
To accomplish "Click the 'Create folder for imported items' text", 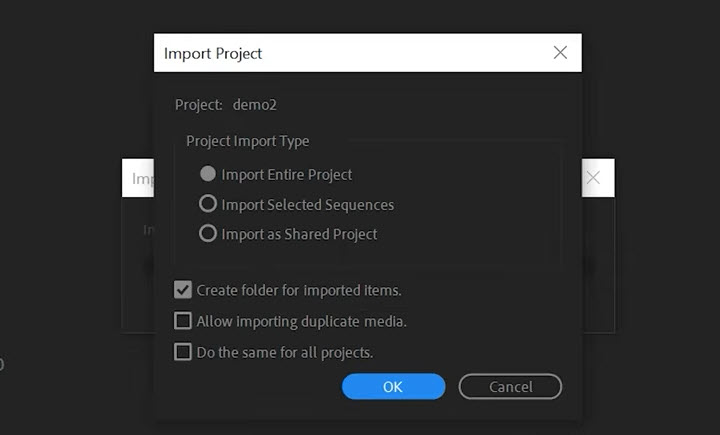I will point(299,291).
